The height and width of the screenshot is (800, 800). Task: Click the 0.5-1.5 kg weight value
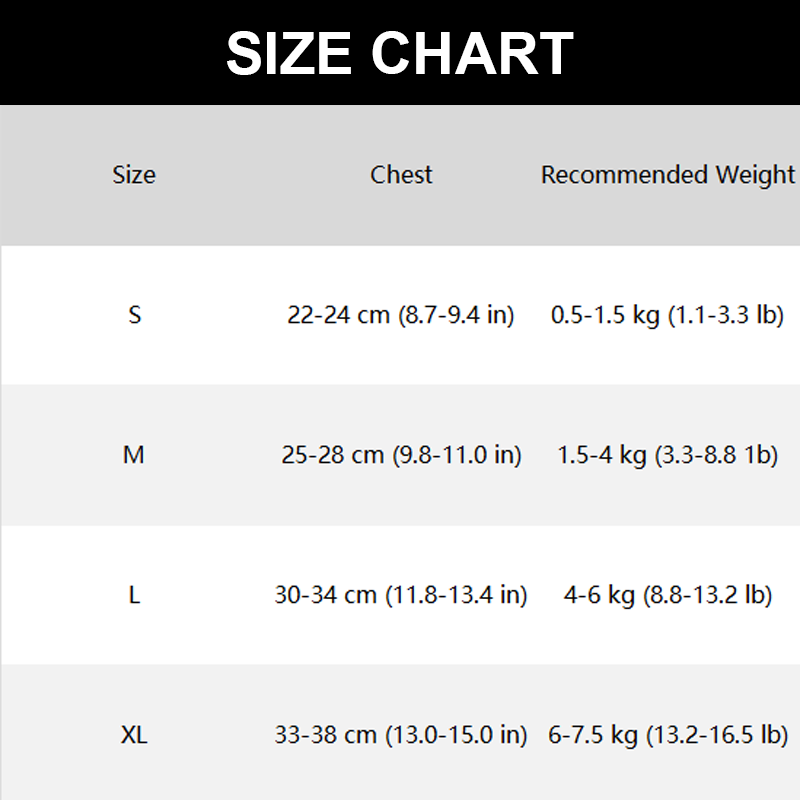point(605,315)
